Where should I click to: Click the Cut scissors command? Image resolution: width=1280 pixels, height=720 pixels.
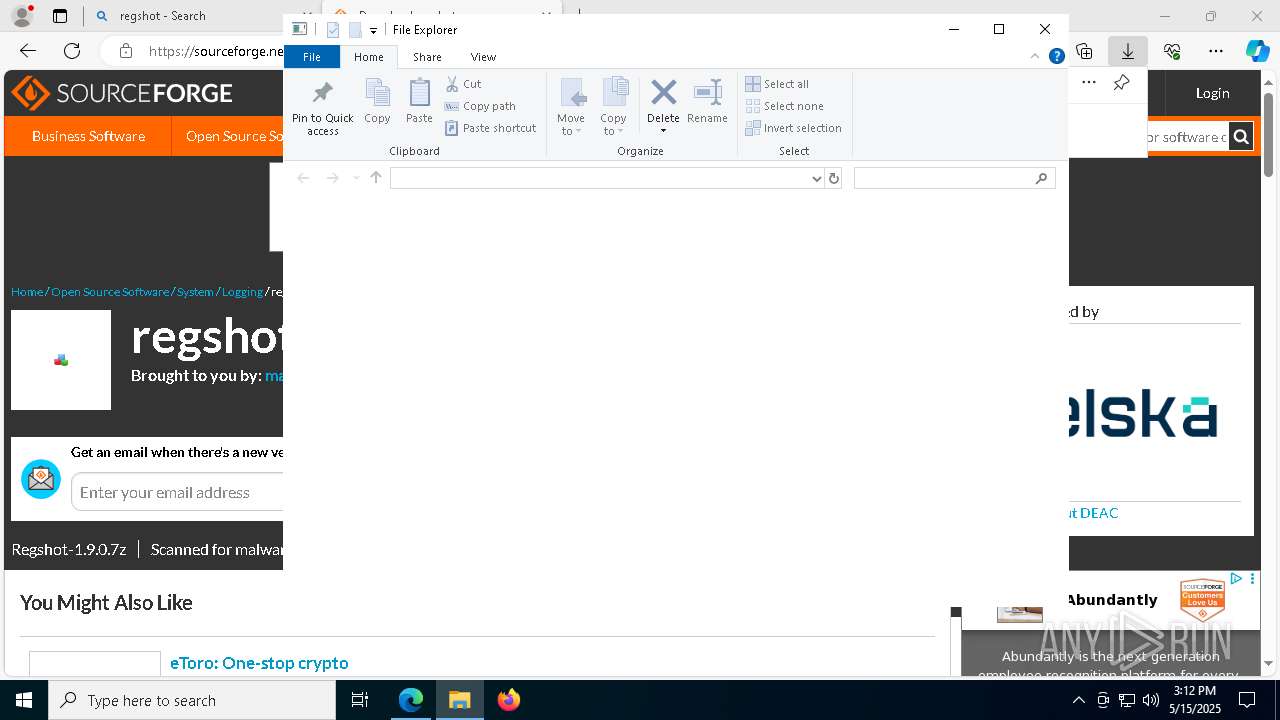[463, 84]
